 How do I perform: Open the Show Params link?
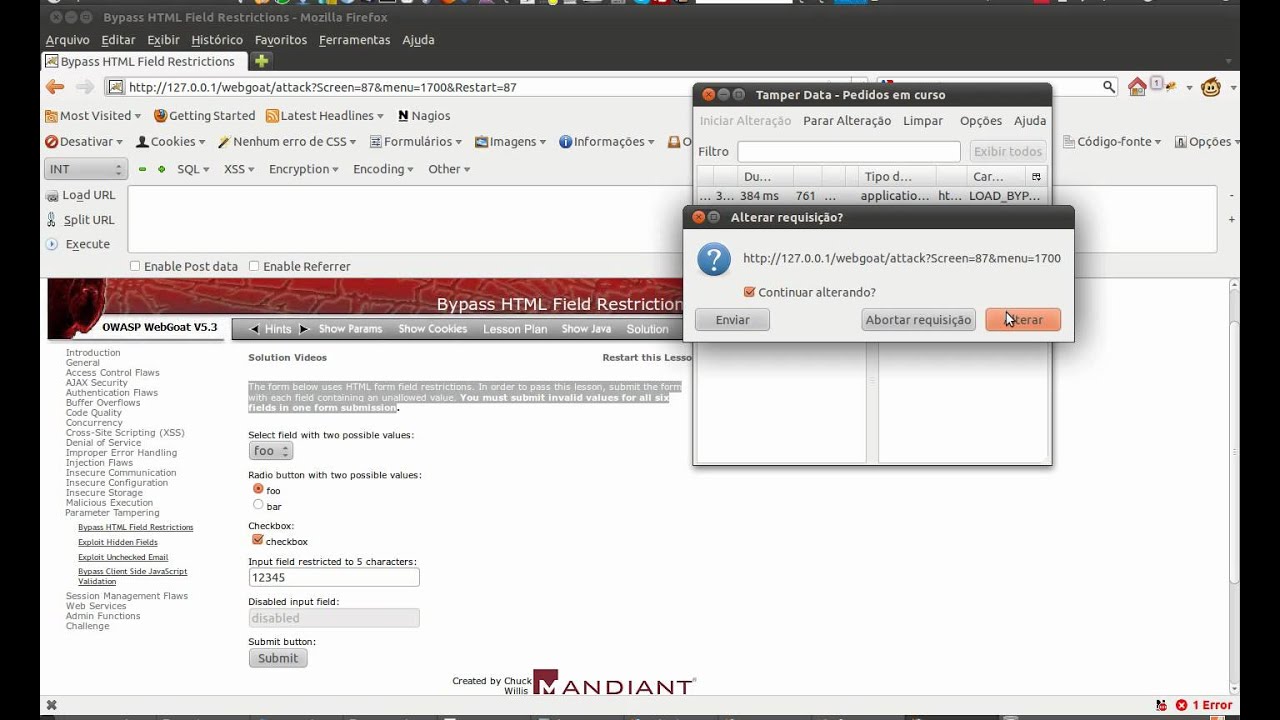350,329
